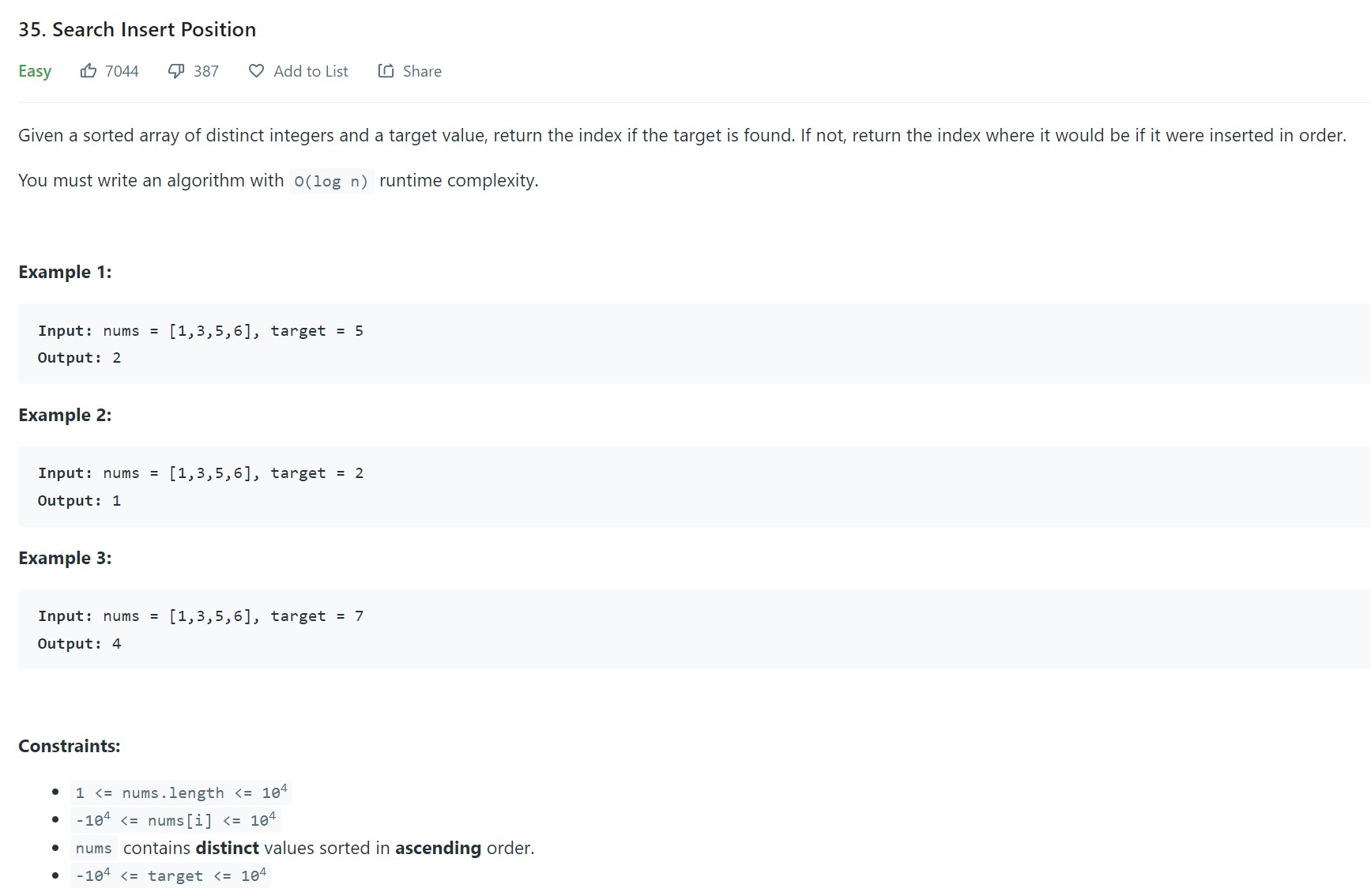1371x896 pixels.
Task: Click the thumbs-down dislike icon
Action: click(176, 71)
